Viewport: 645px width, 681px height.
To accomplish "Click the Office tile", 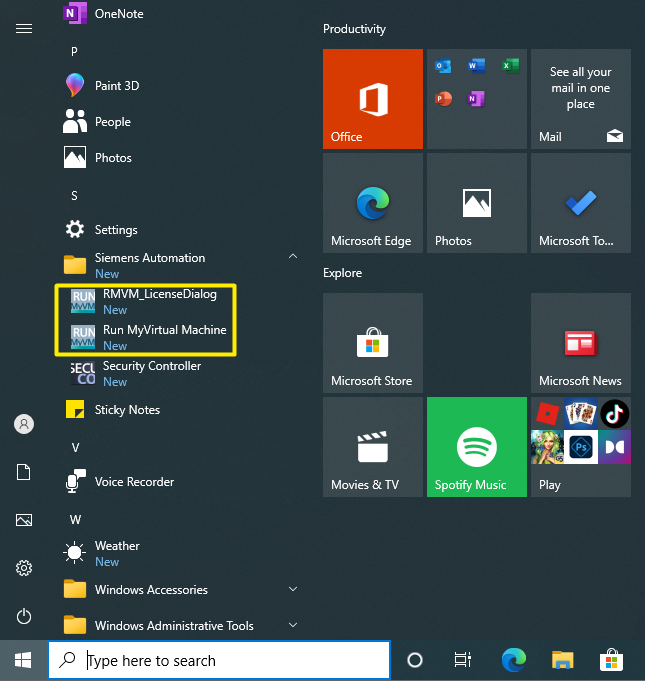I will (x=373, y=99).
